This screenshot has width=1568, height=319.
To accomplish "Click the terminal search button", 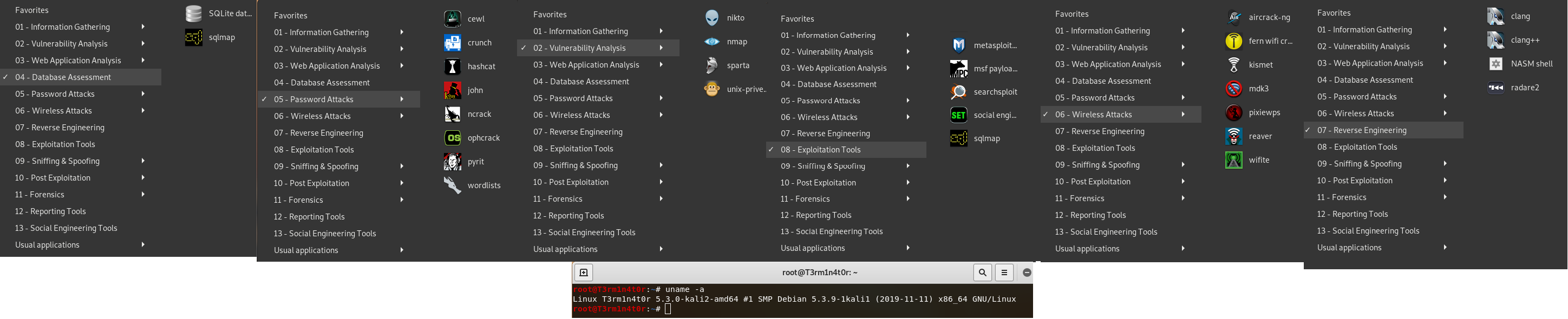I will [x=982, y=273].
